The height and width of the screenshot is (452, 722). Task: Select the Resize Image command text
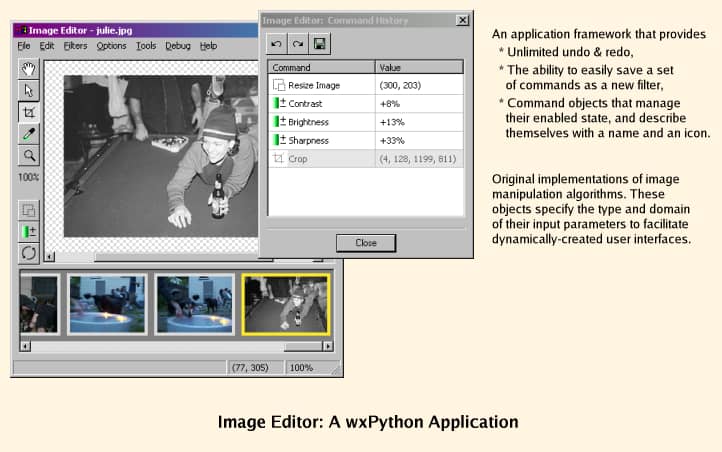coord(314,85)
